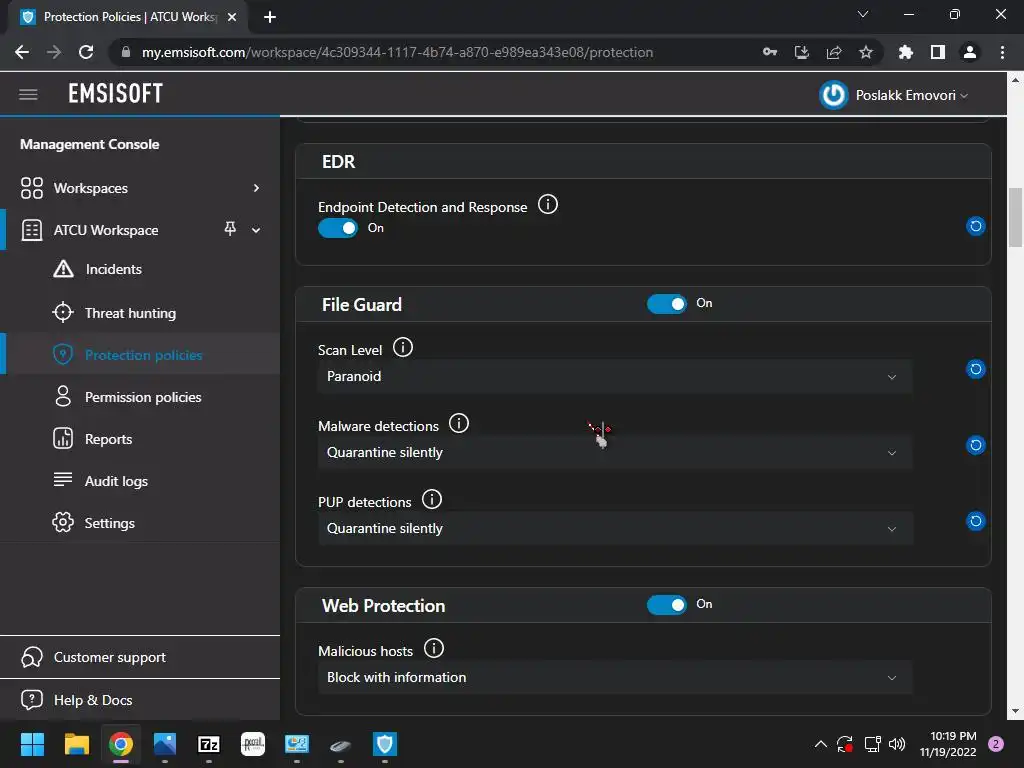Open the Windows Start menu

pyautogui.click(x=32, y=744)
